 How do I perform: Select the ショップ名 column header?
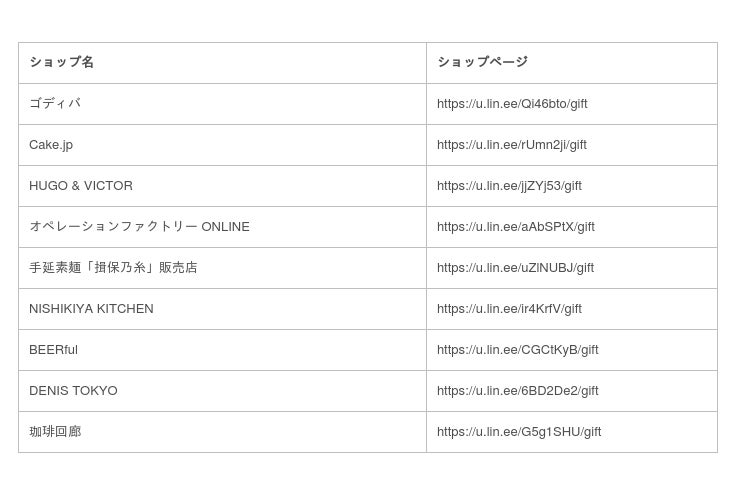tap(62, 62)
